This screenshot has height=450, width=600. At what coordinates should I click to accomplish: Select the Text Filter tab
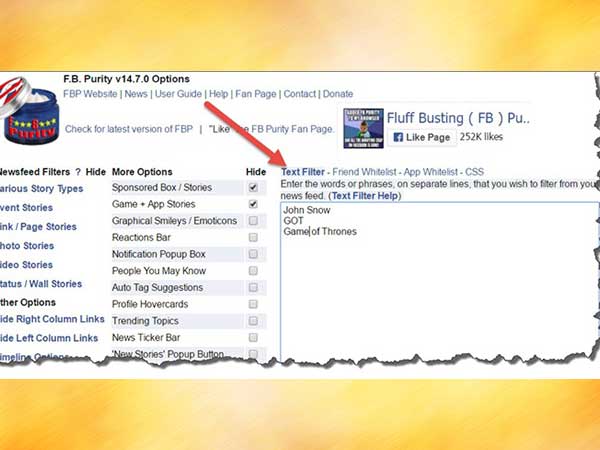303,172
